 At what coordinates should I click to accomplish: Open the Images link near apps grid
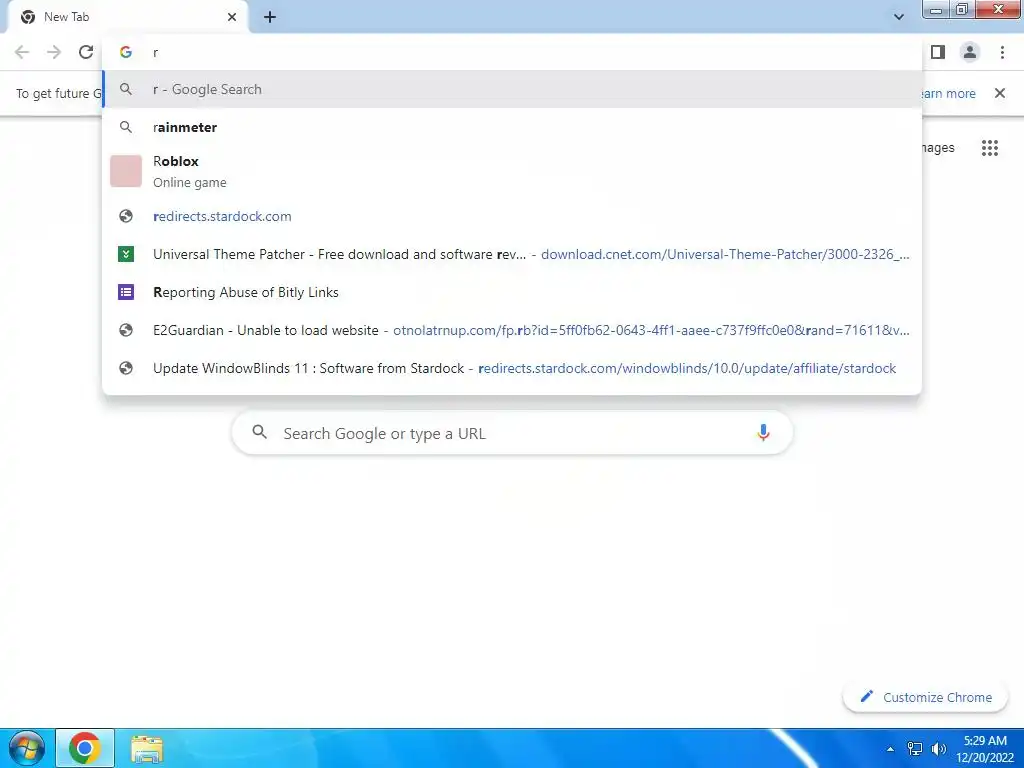938,148
